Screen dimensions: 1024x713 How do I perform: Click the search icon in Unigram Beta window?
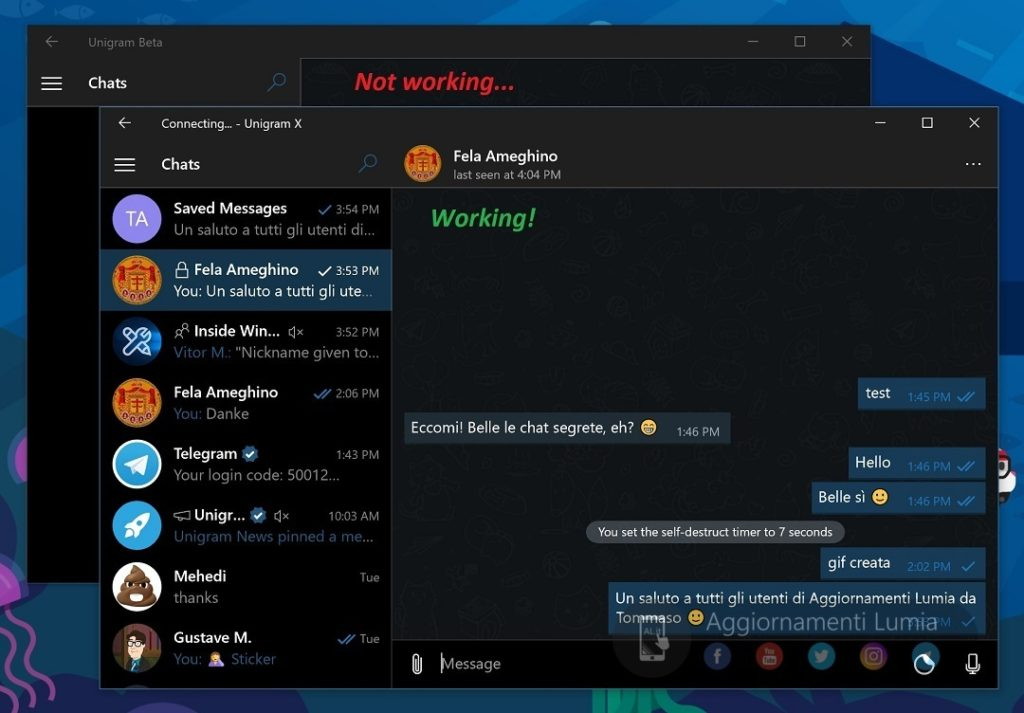point(276,82)
